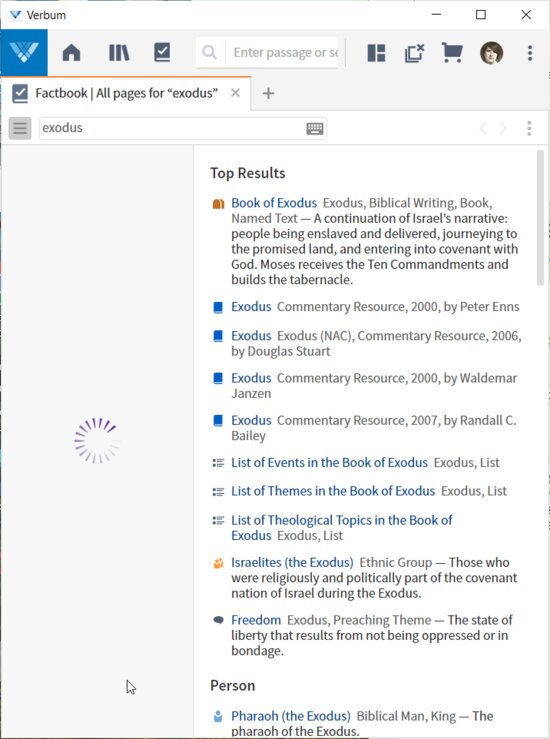Close all panels icon
550x739 pixels.
click(414, 53)
